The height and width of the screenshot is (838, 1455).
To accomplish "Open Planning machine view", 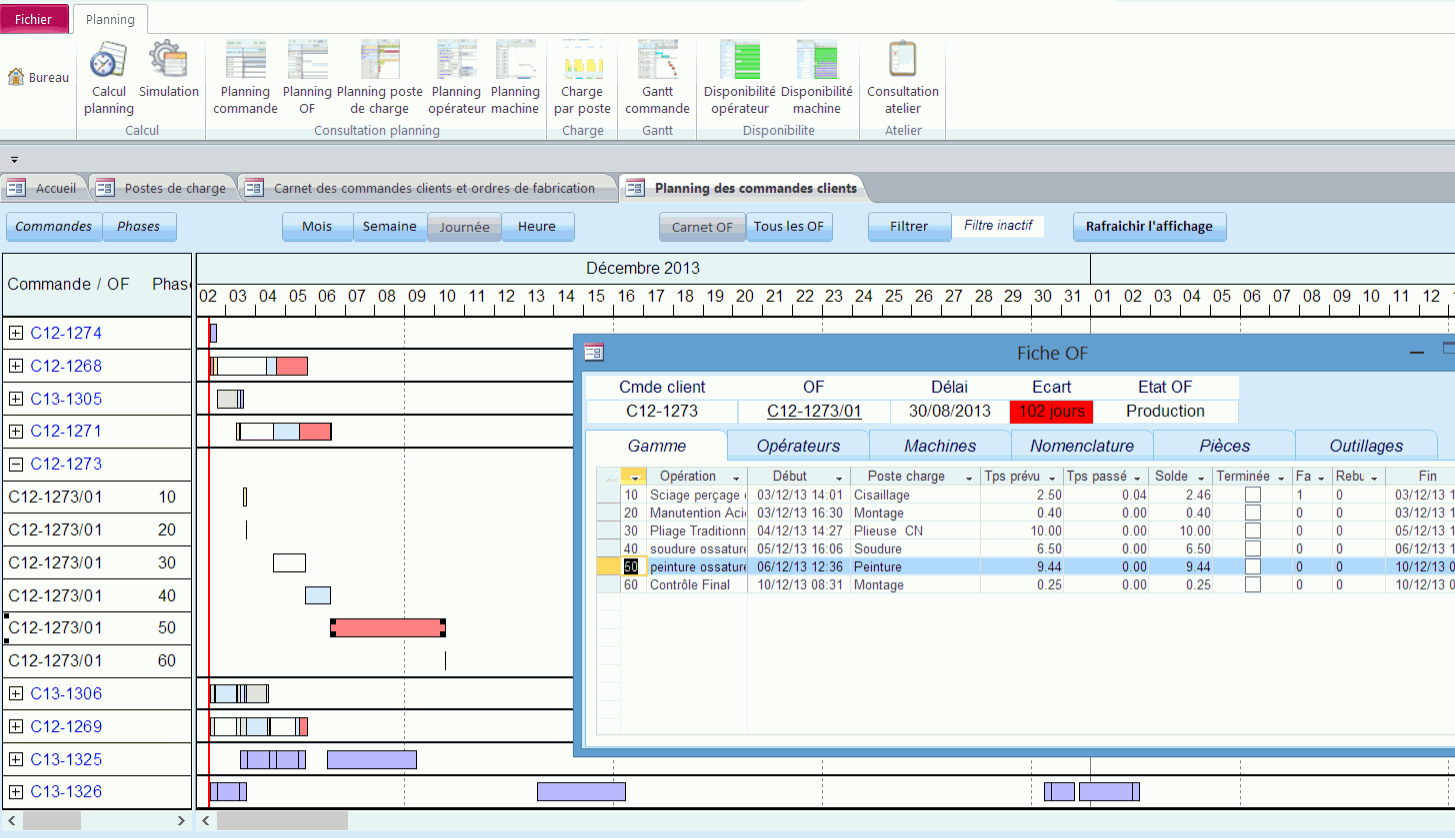I will point(515,75).
